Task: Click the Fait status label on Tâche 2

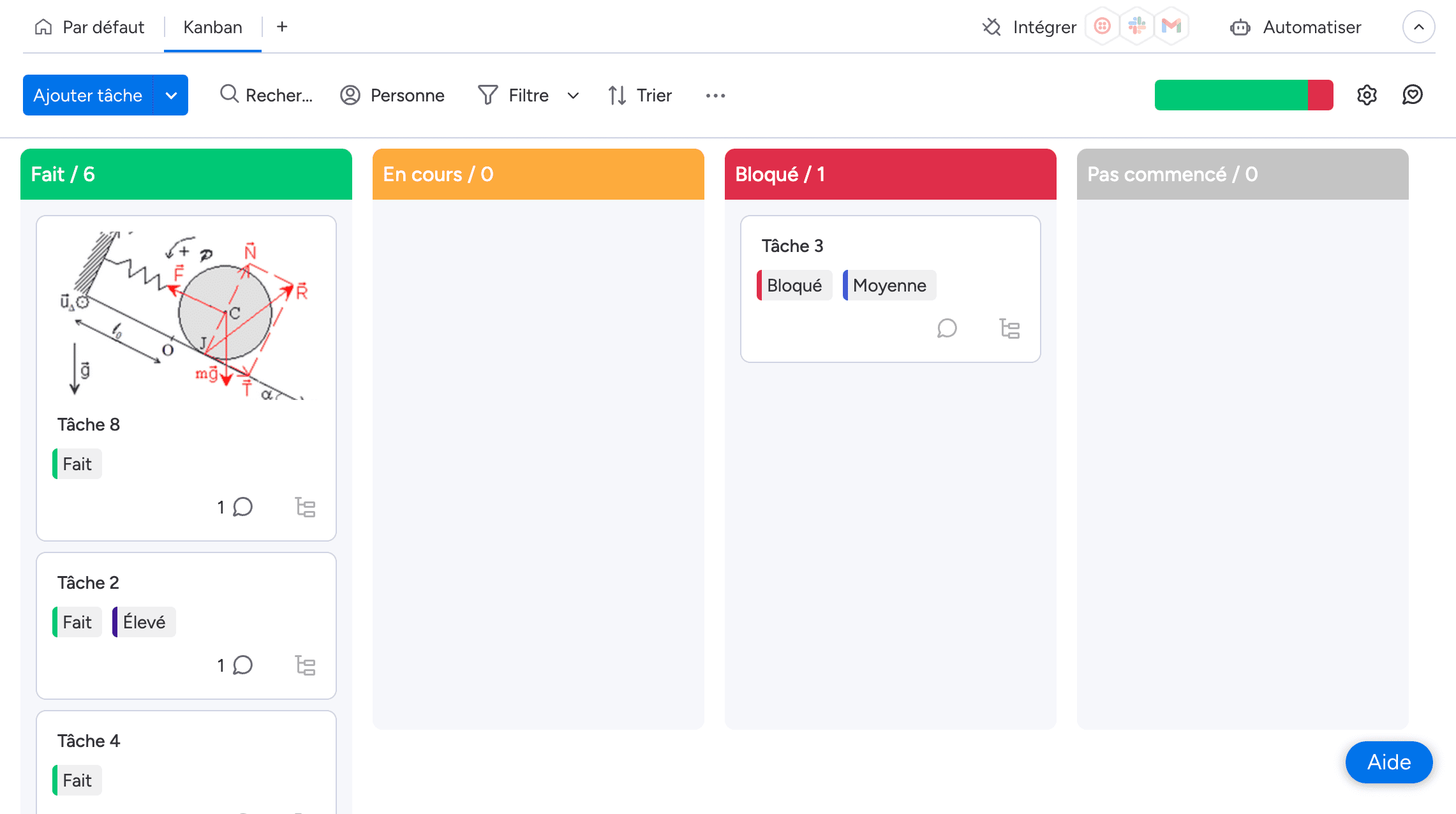Action: tap(77, 622)
